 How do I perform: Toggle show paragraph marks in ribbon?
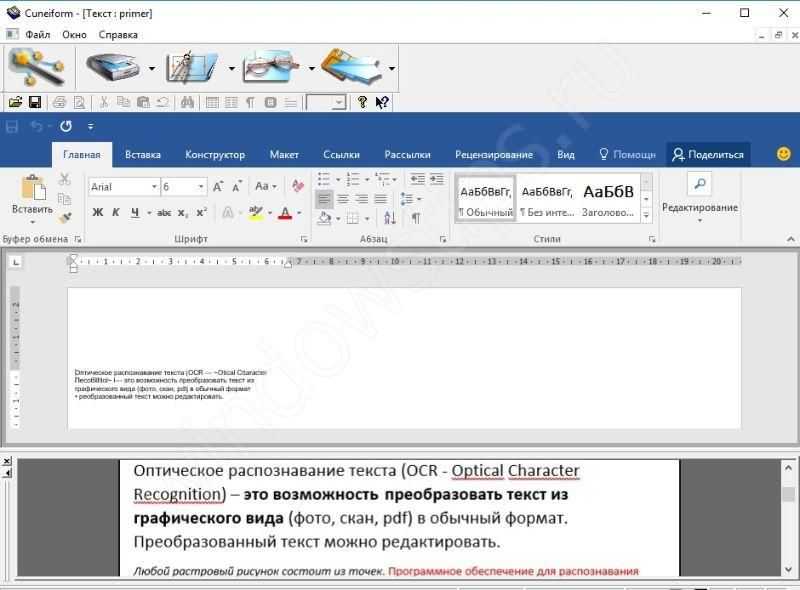pyautogui.click(x=416, y=218)
